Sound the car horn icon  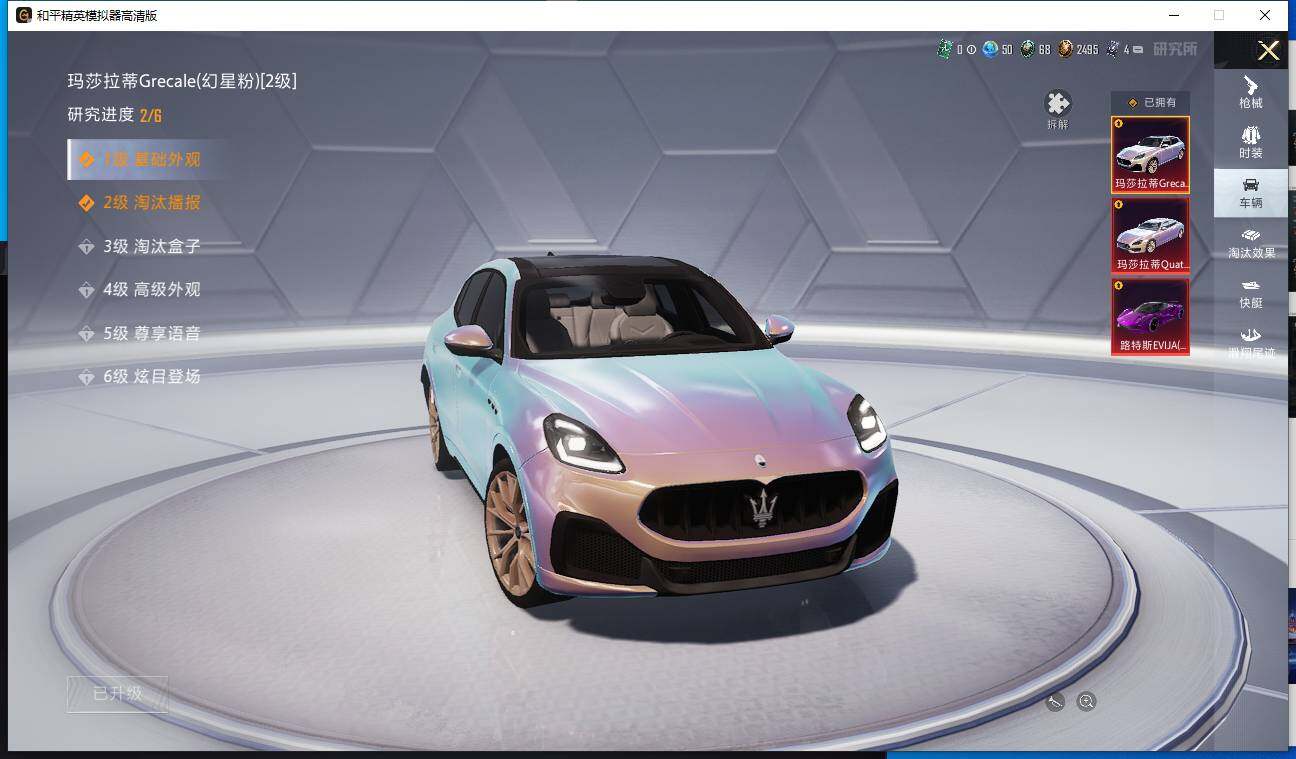[1055, 702]
